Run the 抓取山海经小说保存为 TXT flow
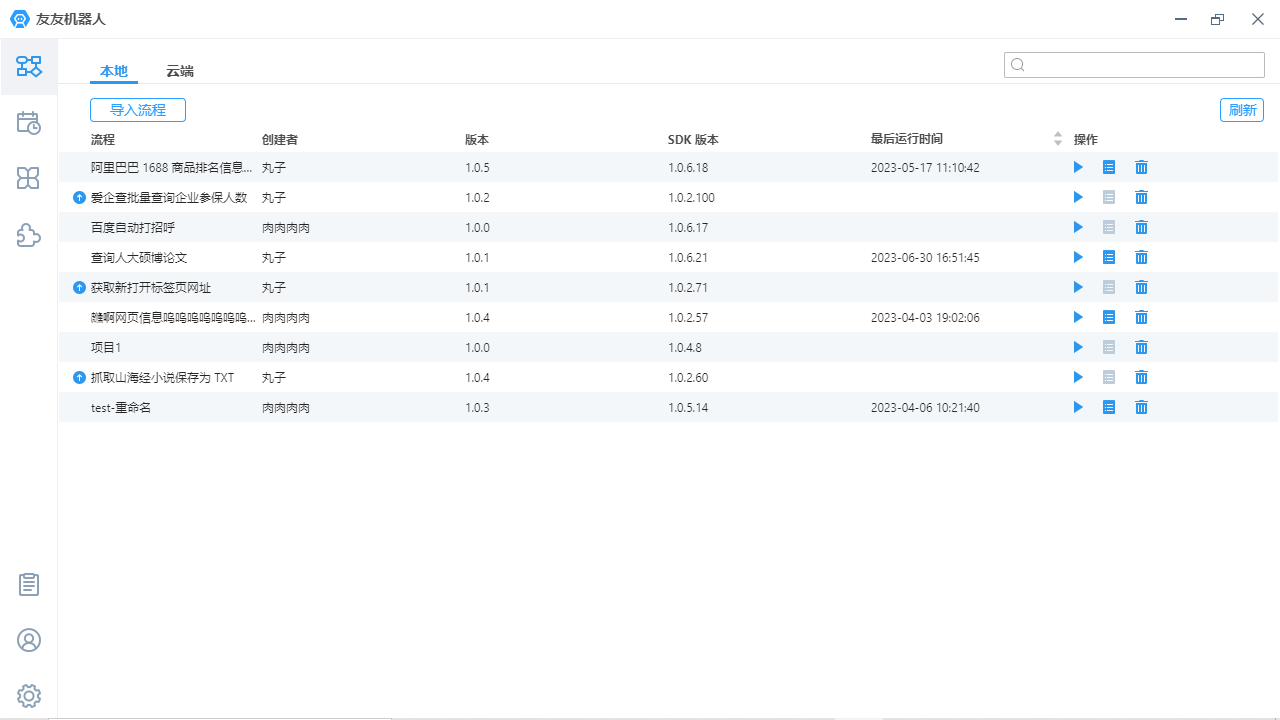This screenshot has width=1280, height=720. (x=1078, y=377)
